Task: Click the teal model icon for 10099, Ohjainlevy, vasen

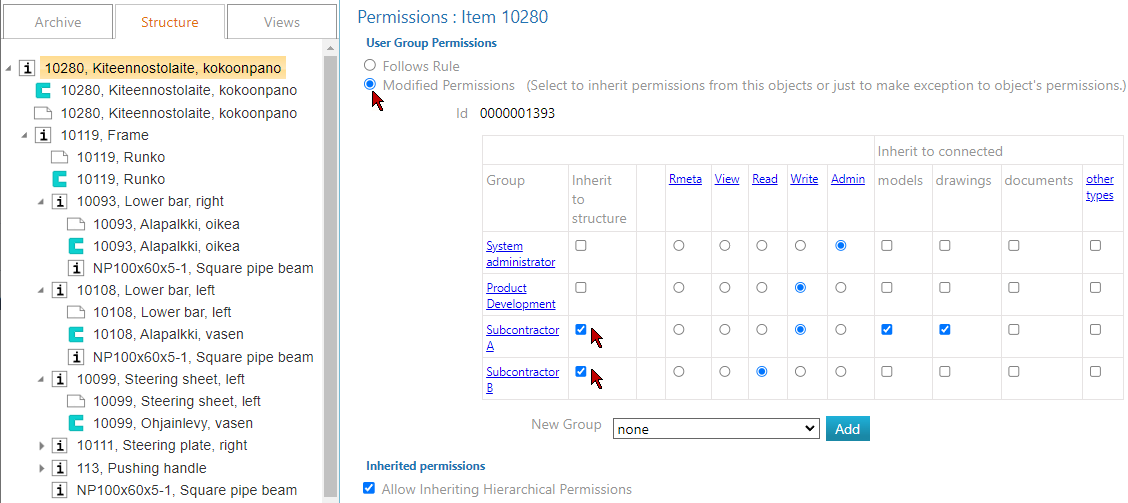Action: tap(76, 423)
